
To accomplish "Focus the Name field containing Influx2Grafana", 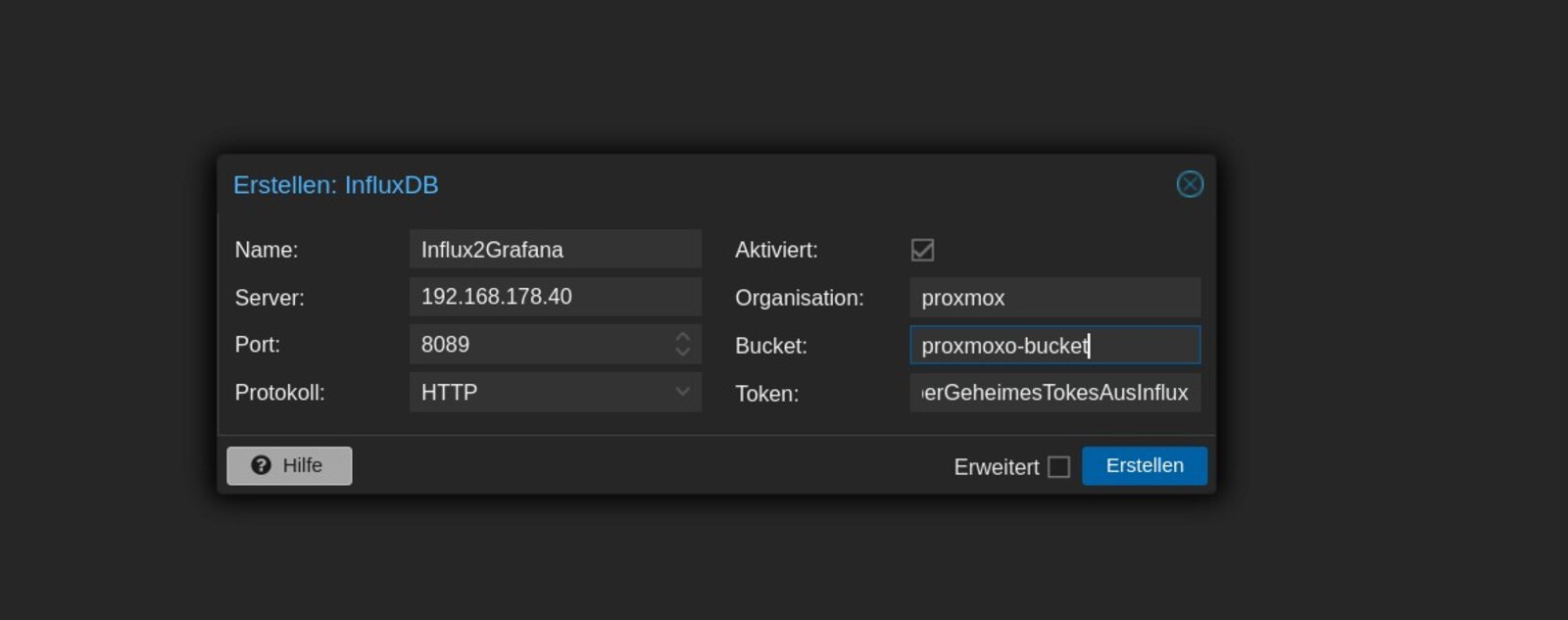I will click(x=555, y=250).
